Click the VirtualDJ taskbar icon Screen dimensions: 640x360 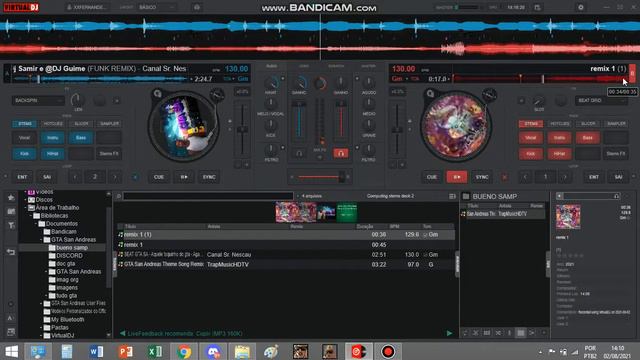pyautogui.click(x=358, y=351)
